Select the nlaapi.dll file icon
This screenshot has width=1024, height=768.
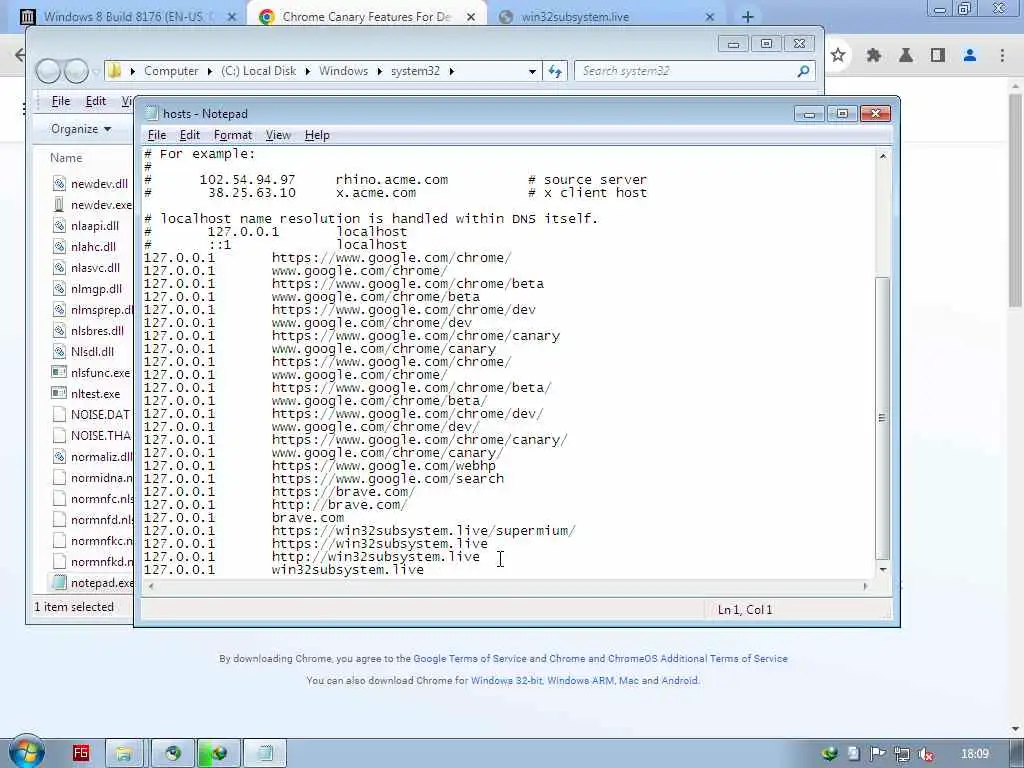[59, 225]
